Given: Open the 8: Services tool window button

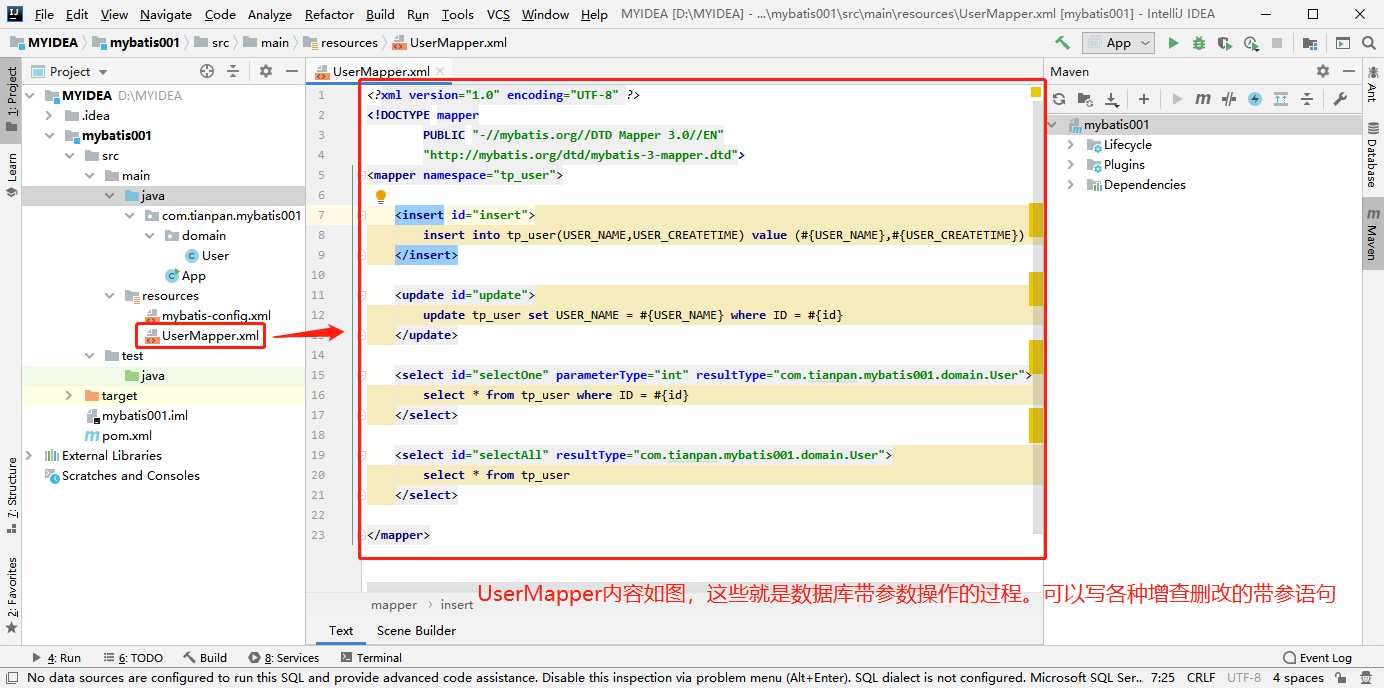Looking at the screenshot, I should click(284, 658).
